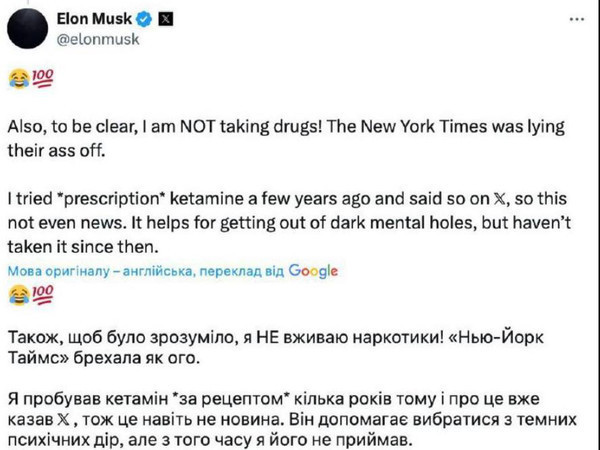
Task: Click the colorful Google logo in translation notice
Action: [x=313, y=271]
